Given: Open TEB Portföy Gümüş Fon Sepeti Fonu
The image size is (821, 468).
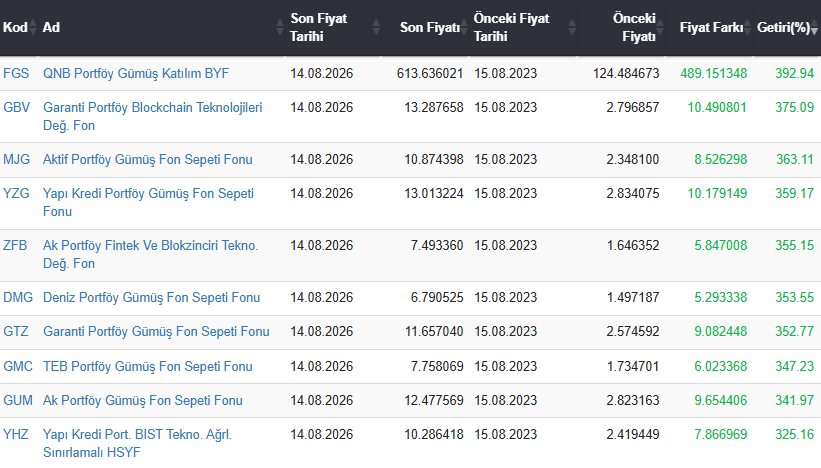Looking at the screenshot, I should [x=148, y=366].
